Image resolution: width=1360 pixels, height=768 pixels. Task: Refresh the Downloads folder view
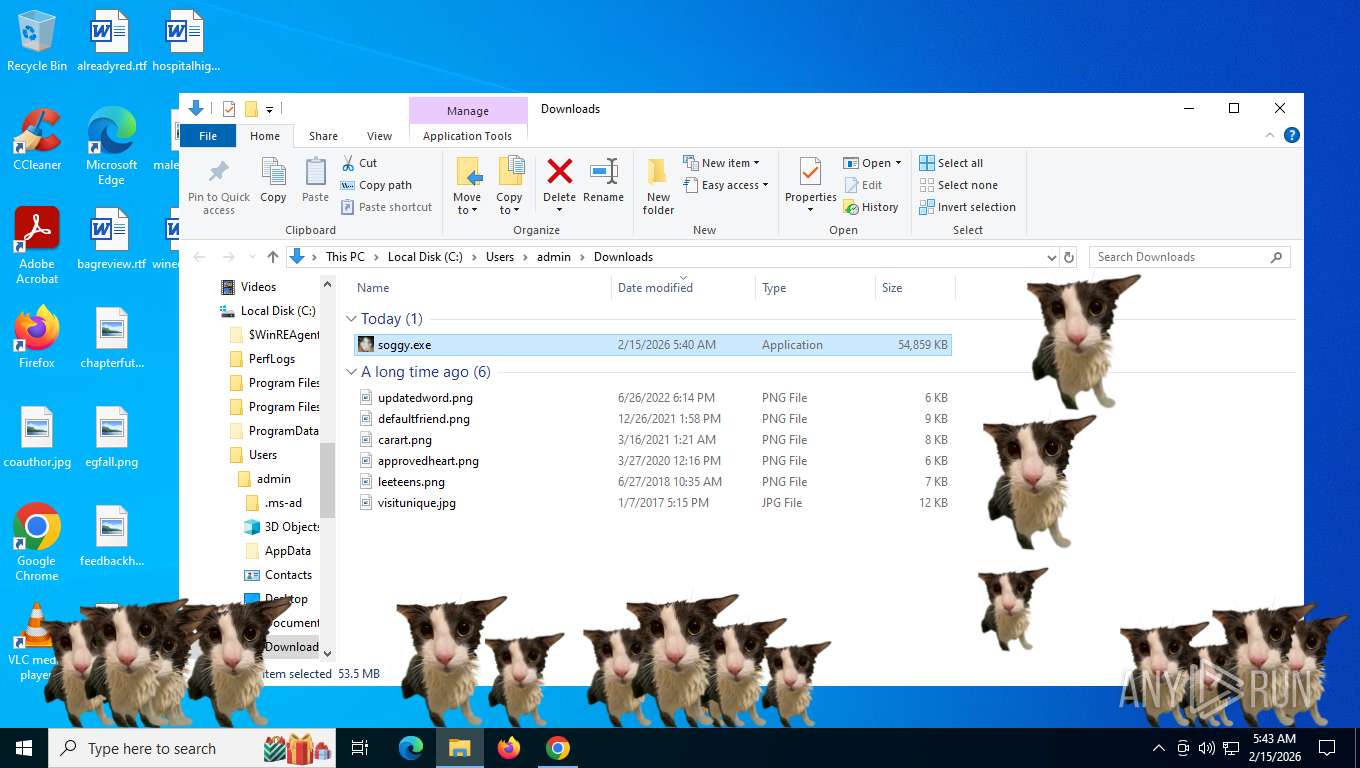tap(1069, 257)
